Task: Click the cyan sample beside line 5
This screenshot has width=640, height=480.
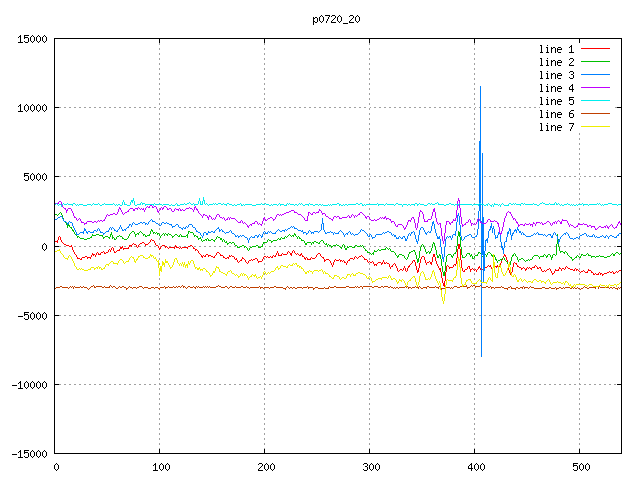Action: [x=596, y=101]
